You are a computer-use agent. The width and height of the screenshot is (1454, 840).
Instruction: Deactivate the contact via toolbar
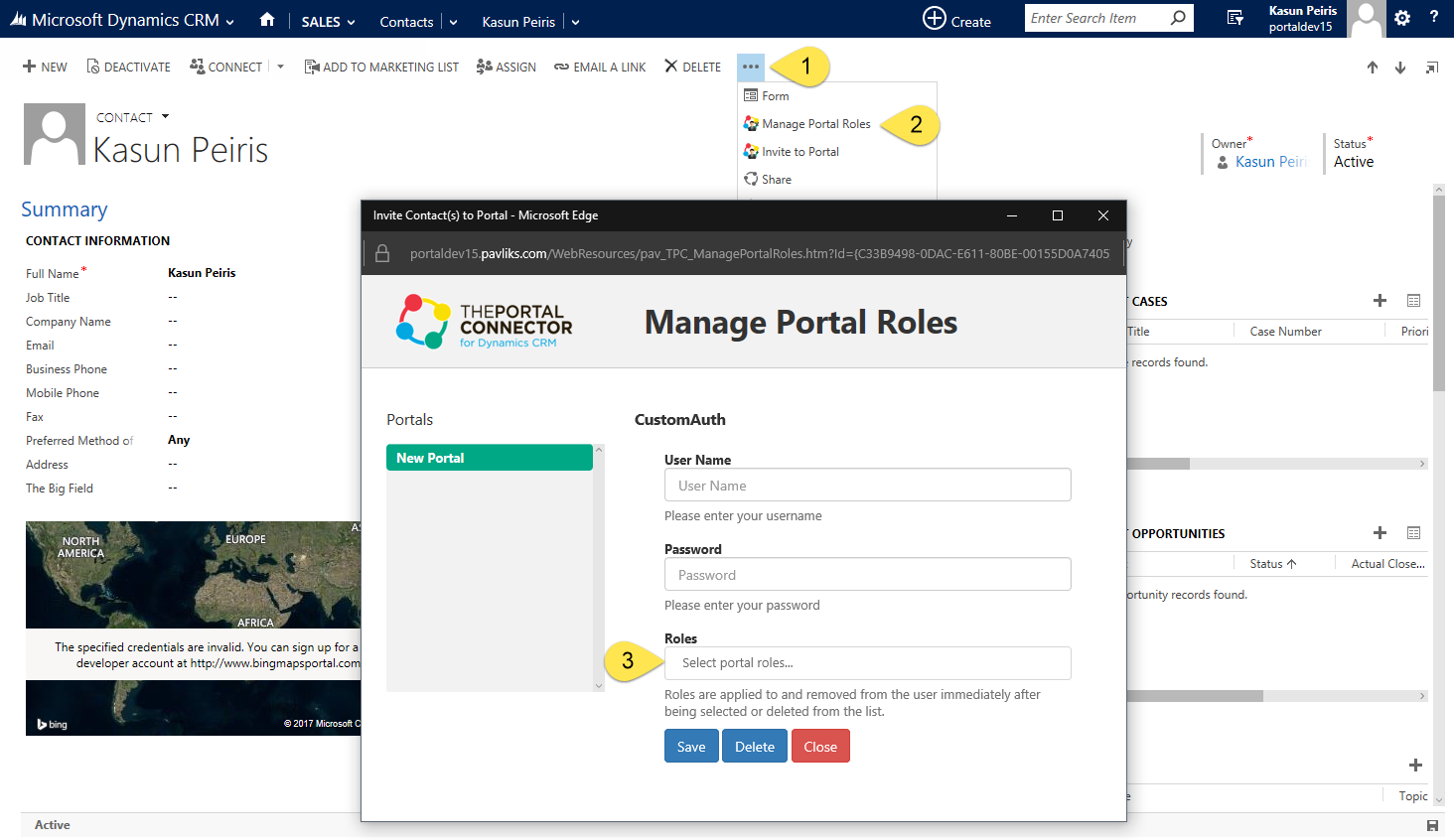pyautogui.click(x=128, y=67)
